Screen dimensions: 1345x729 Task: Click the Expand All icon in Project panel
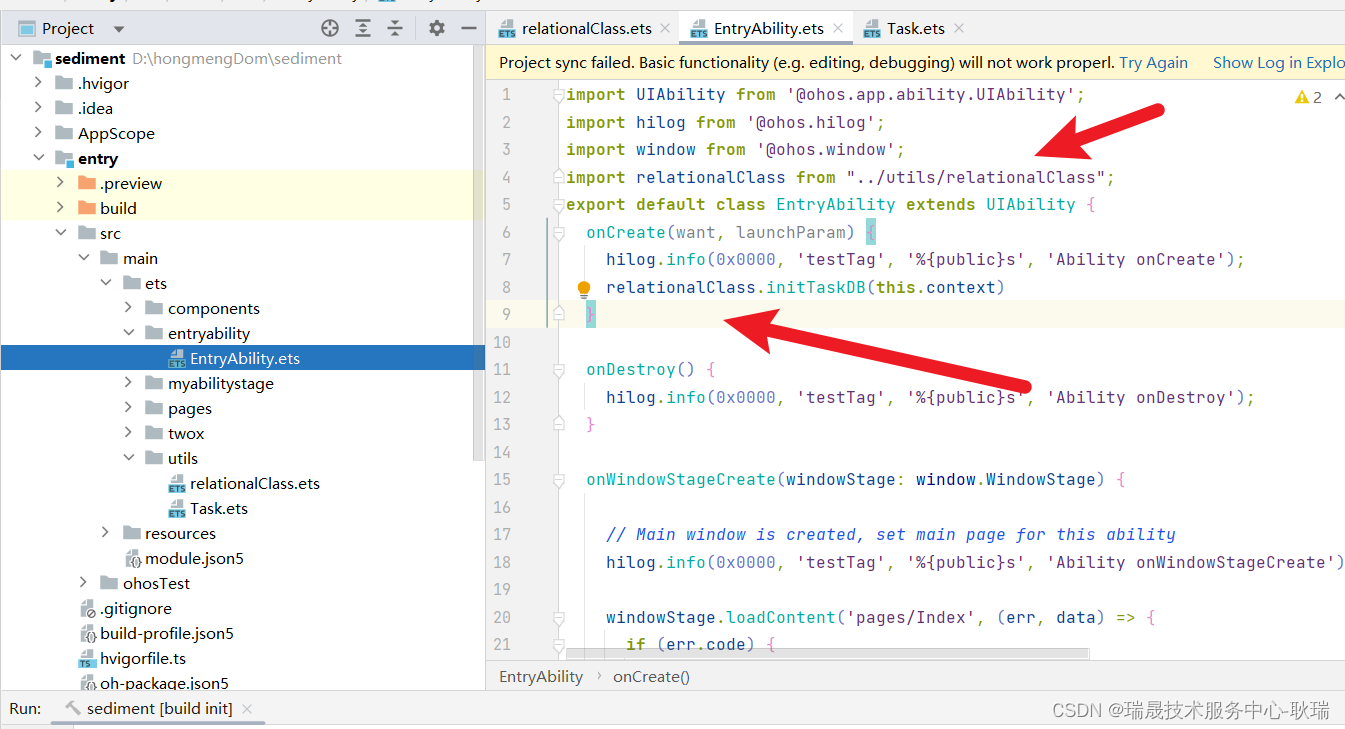(363, 28)
